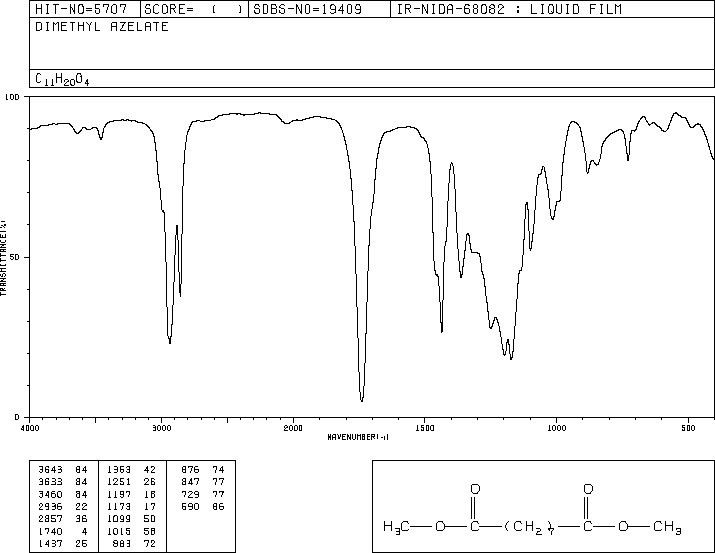Select the WAVENUMBER axis title

[358, 437]
